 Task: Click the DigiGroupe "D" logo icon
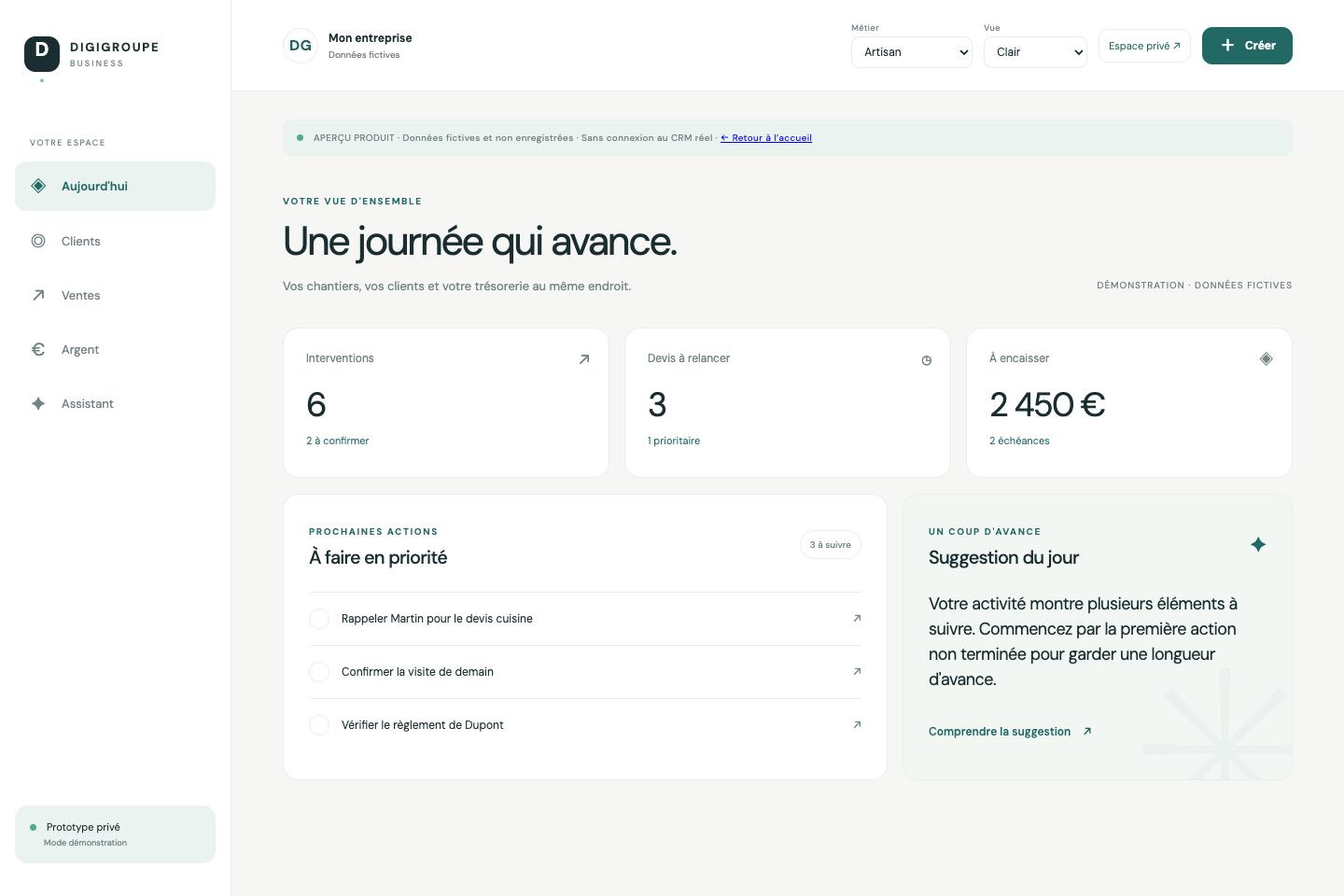pyautogui.click(x=42, y=54)
